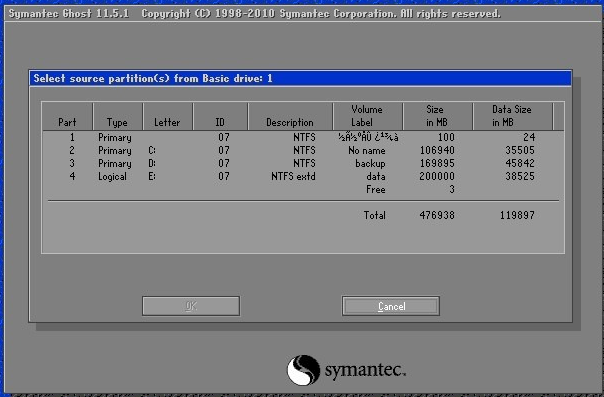Click the drive letter C: cell
The width and height of the screenshot is (604, 397).
(x=152, y=150)
